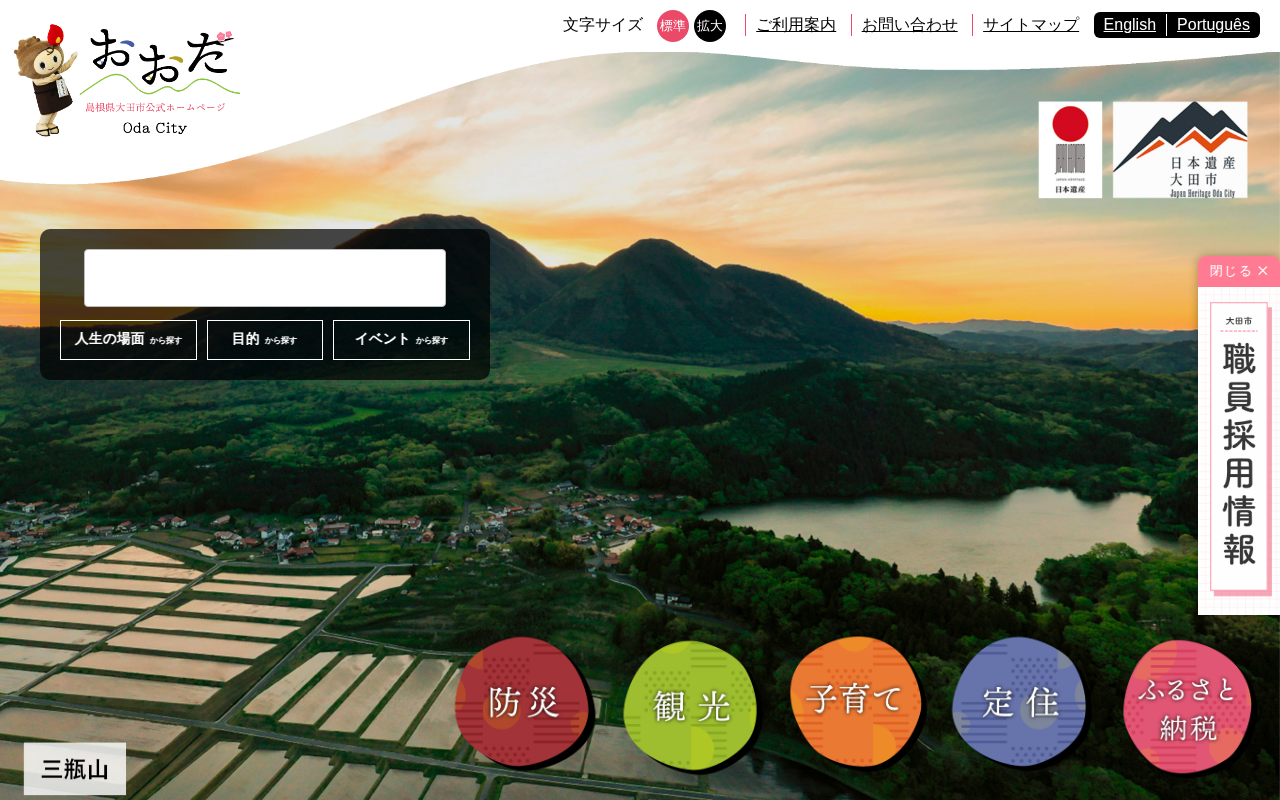Open the Japan Heritage Oda City logo

click(x=1180, y=150)
